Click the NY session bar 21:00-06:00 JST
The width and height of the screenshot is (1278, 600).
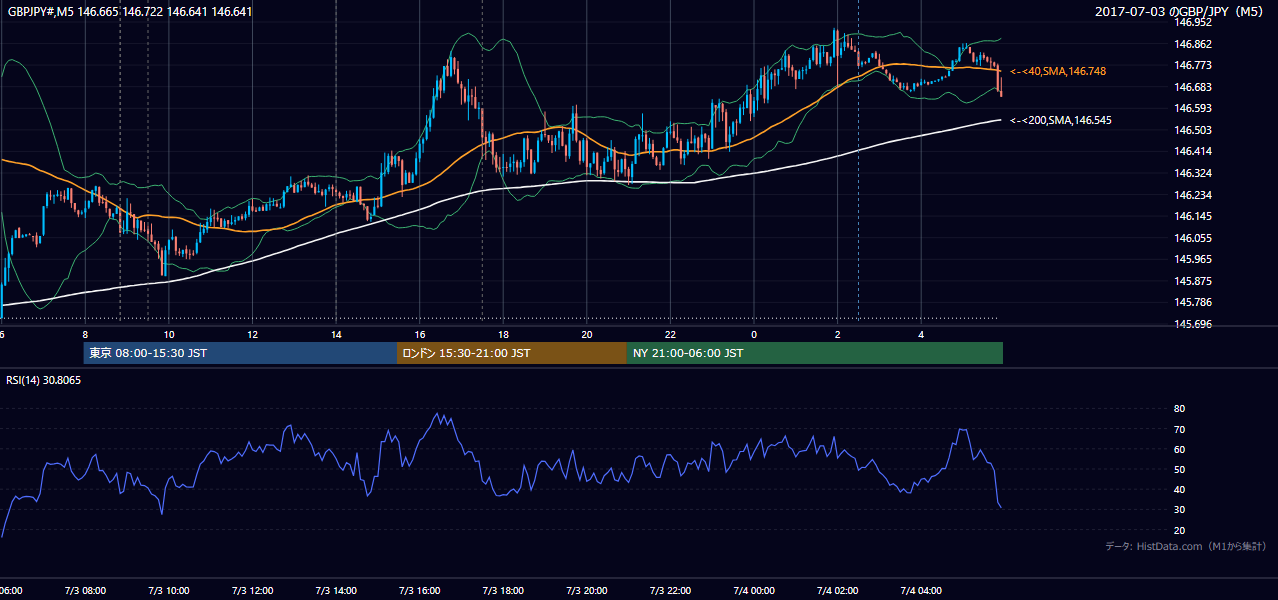(815, 353)
